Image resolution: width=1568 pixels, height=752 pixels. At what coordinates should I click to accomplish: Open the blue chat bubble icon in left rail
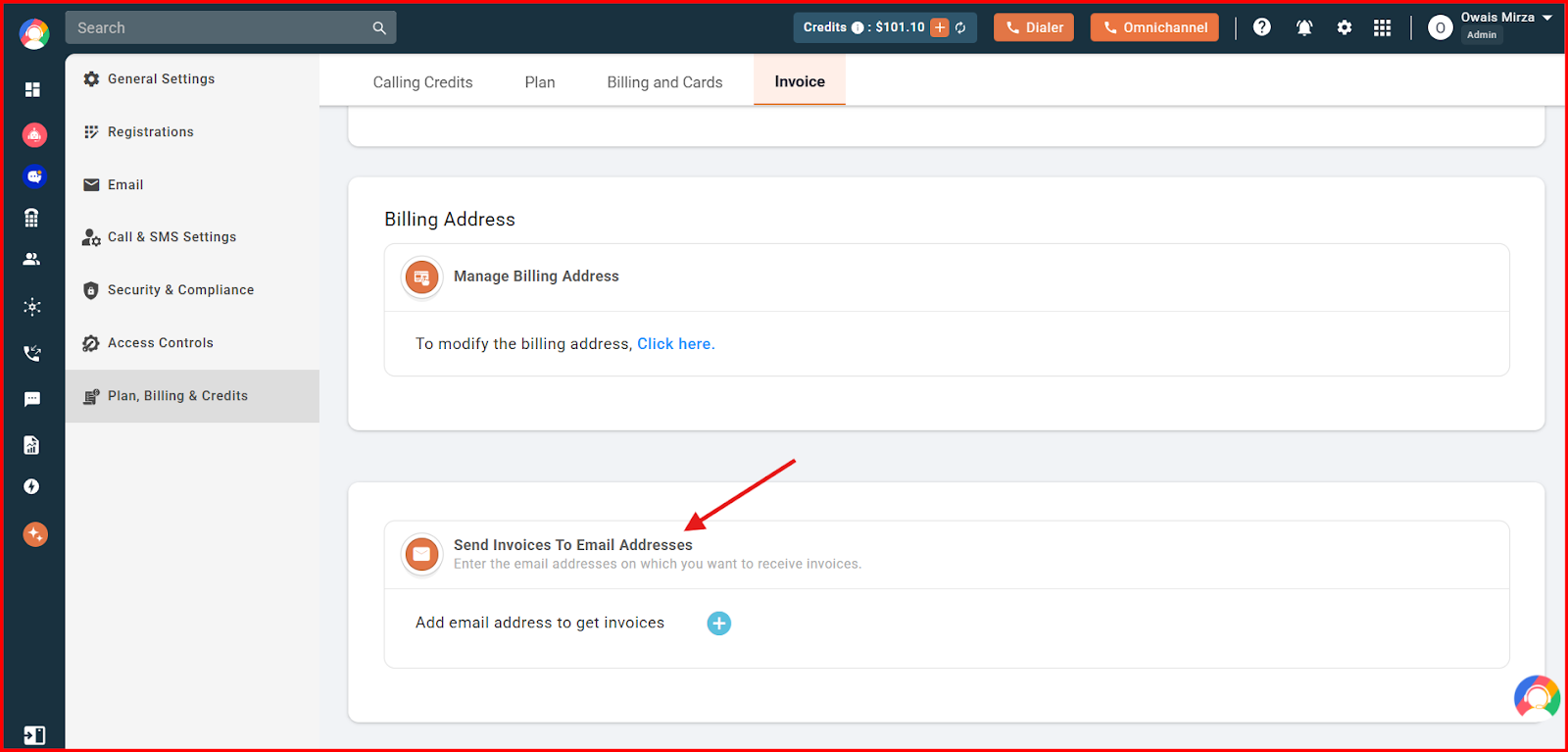pyautogui.click(x=34, y=176)
